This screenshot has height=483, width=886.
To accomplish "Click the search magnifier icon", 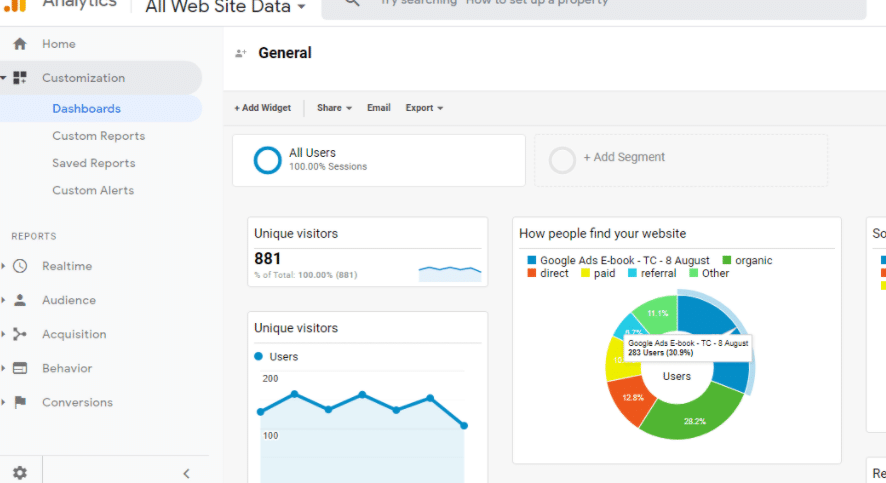I will pyautogui.click(x=352, y=2).
